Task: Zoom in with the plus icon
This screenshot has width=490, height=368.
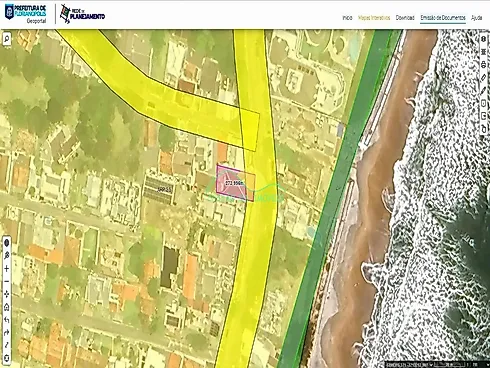Action: point(6,268)
